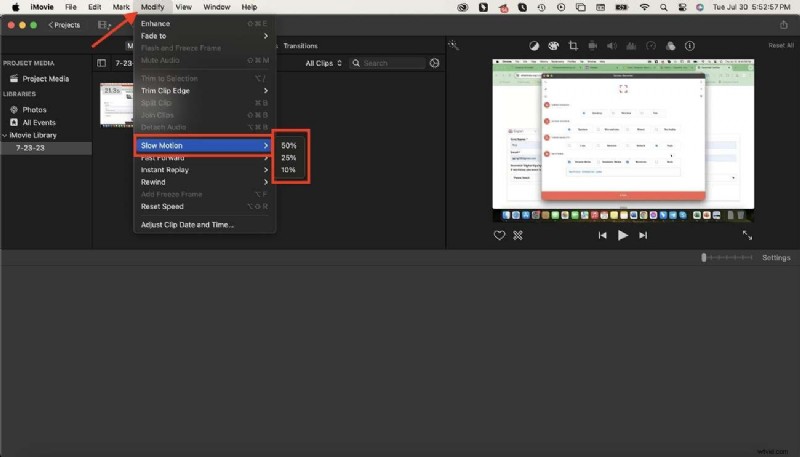Open the color balance adjustment tool

point(534,46)
